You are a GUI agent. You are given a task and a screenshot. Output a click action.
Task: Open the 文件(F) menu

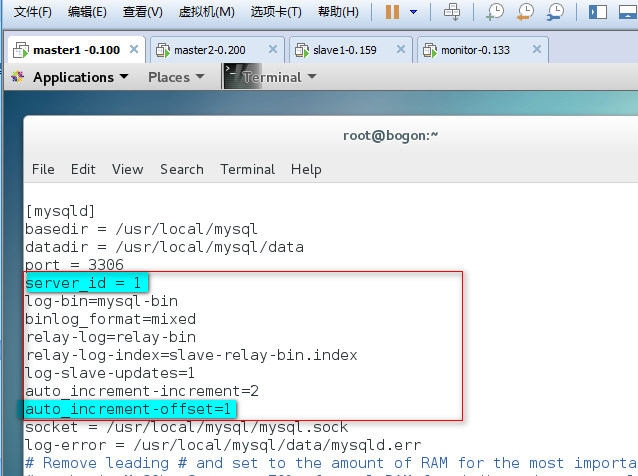(x=33, y=12)
